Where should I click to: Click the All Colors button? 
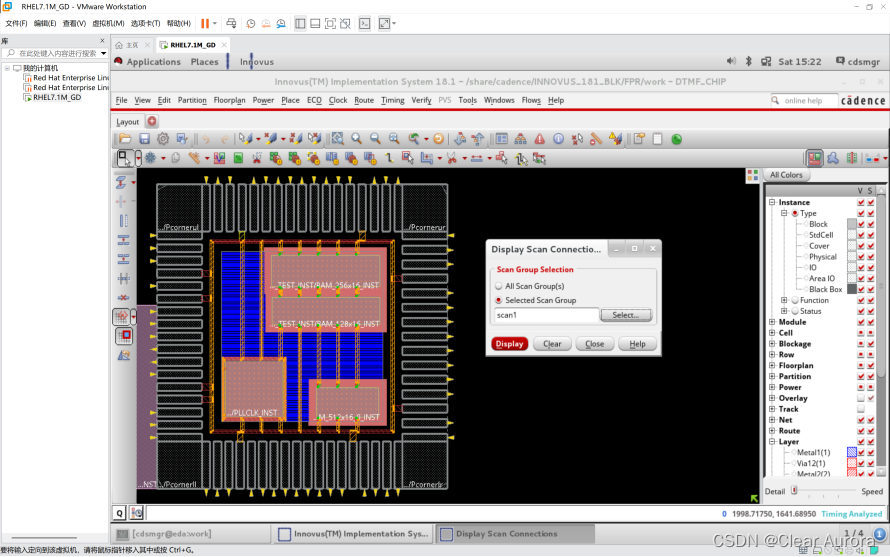click(x=786, y=175)
